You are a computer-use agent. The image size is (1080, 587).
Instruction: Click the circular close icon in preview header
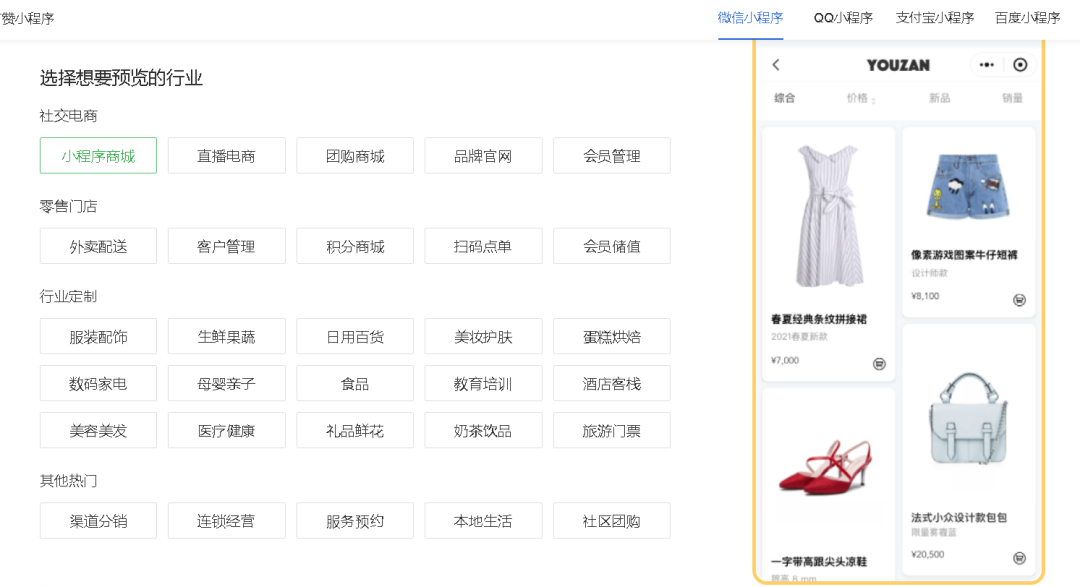pos(1019,65)
